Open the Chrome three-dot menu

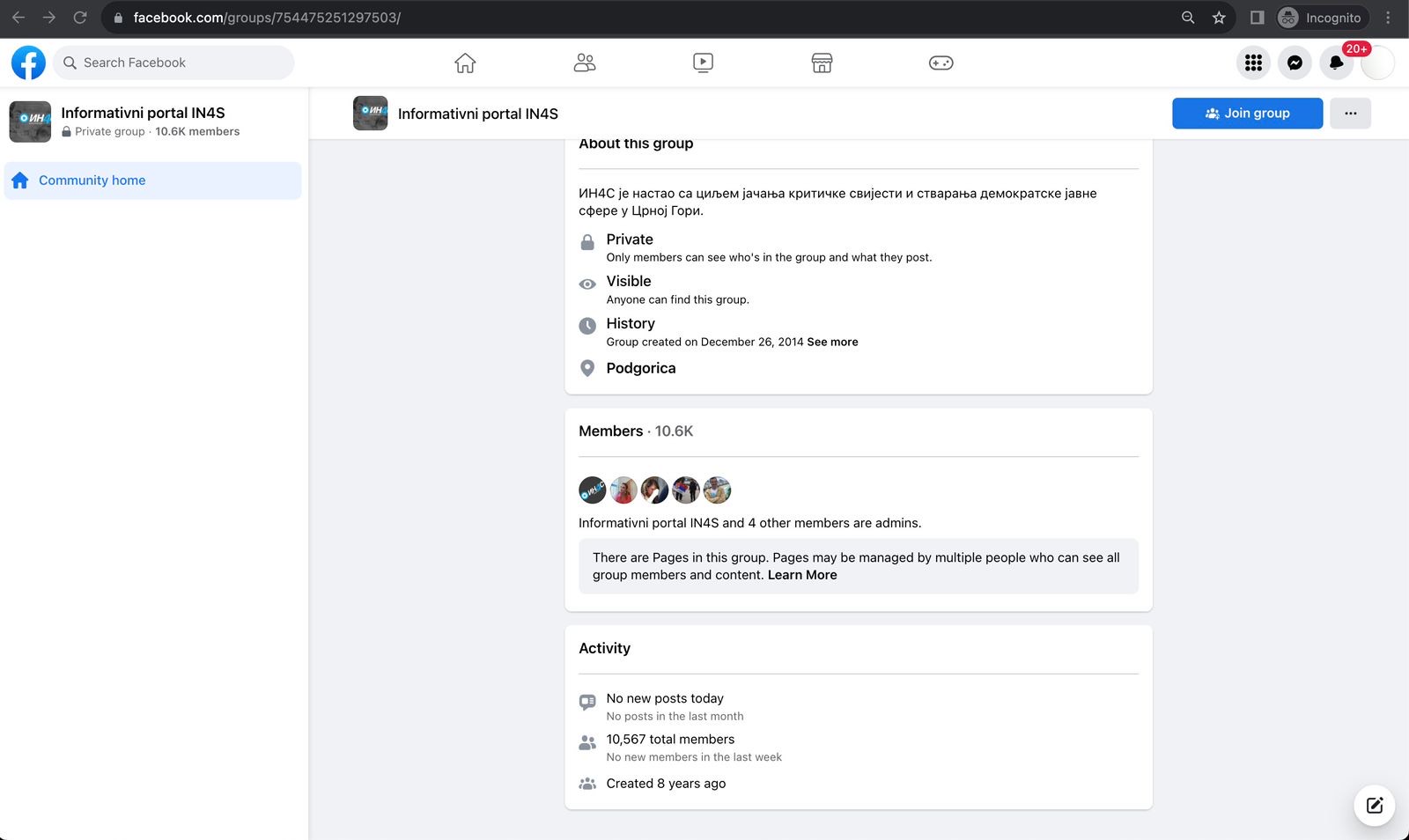(x=1388, y=18)
